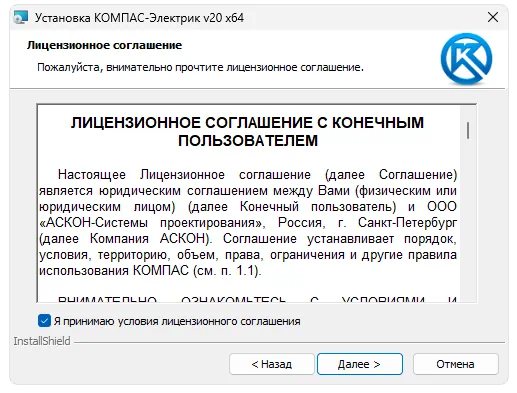Cancel installation via "Отмена" button

click(456, 364)
